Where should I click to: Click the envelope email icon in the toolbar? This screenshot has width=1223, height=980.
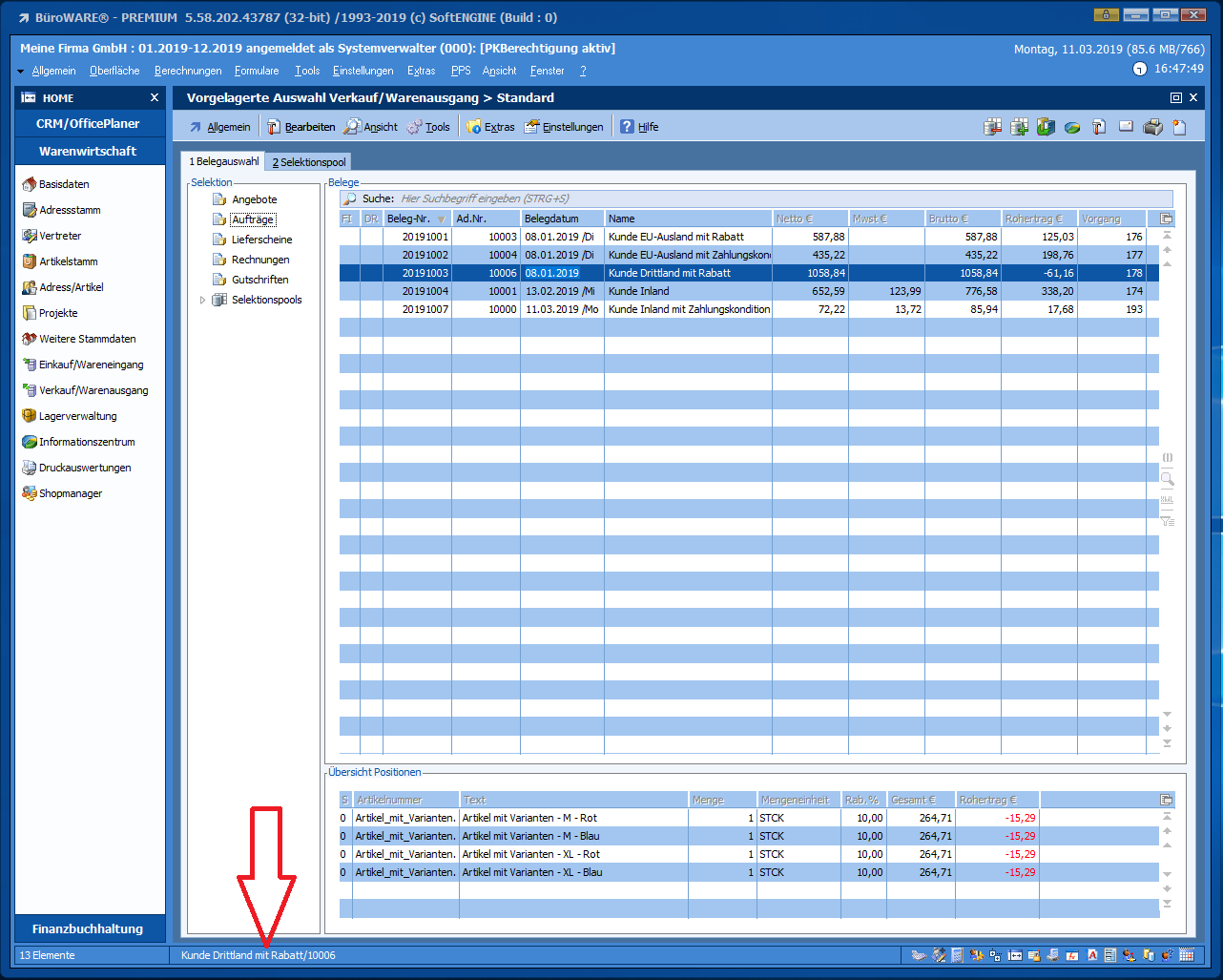click(1126, 127)
